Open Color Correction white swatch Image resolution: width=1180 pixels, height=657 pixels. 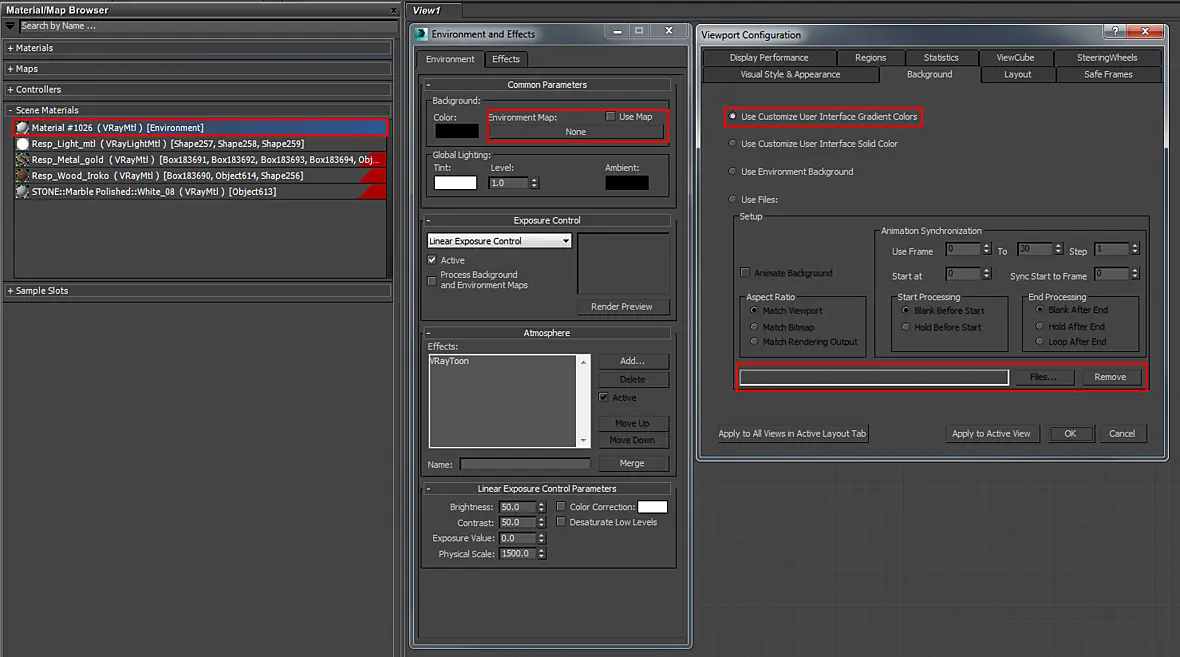[x=652, y=507]
